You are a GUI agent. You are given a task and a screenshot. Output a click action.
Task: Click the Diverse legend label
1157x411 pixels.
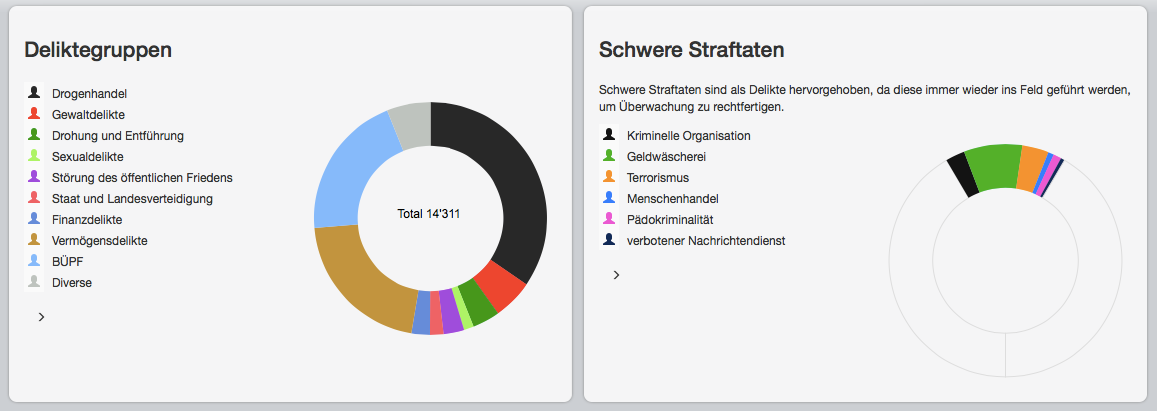click(72, 282)
